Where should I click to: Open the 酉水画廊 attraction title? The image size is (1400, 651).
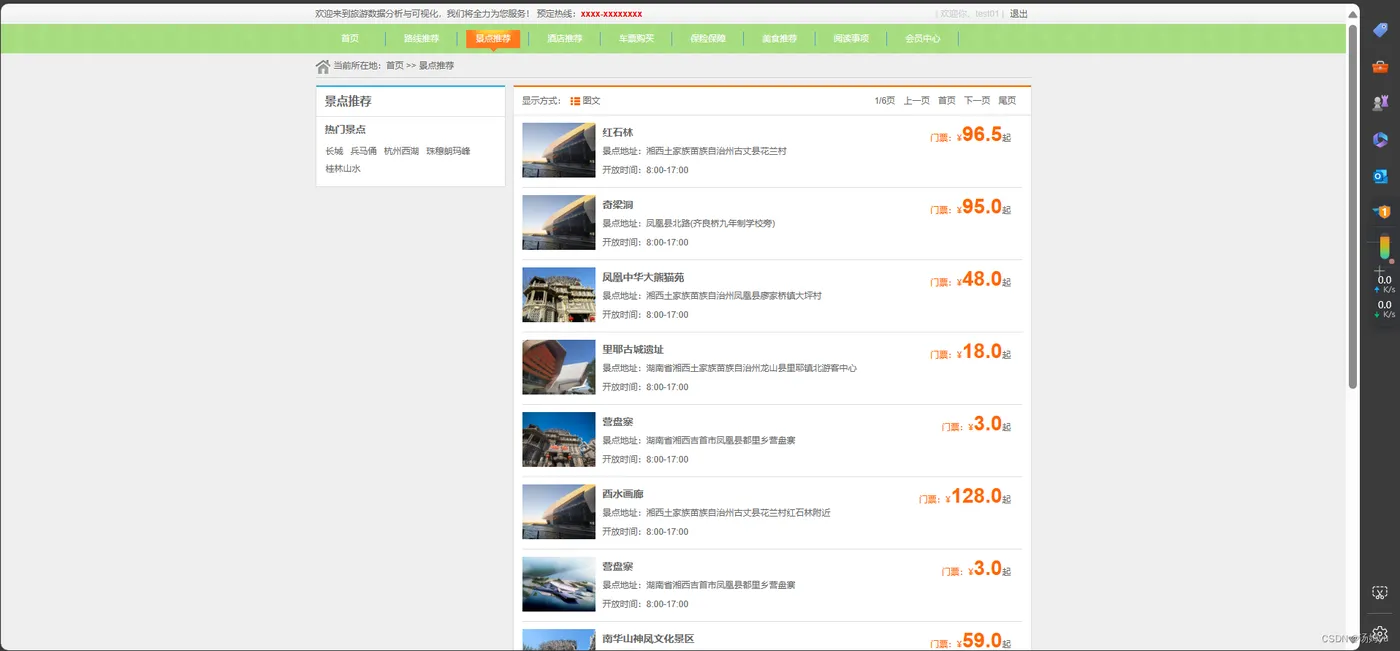(623, 494)
